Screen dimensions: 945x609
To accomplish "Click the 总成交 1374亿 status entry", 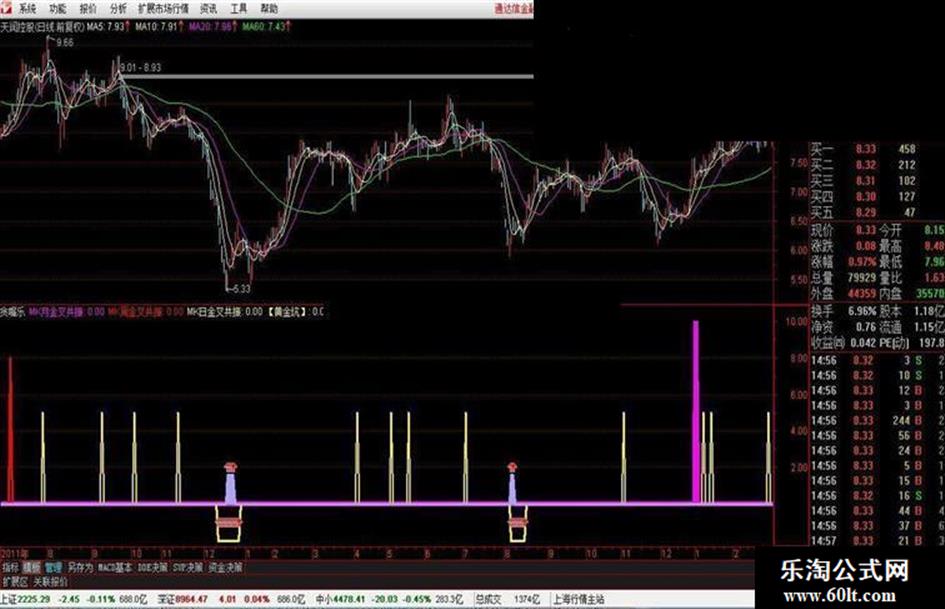I will 506,599.
